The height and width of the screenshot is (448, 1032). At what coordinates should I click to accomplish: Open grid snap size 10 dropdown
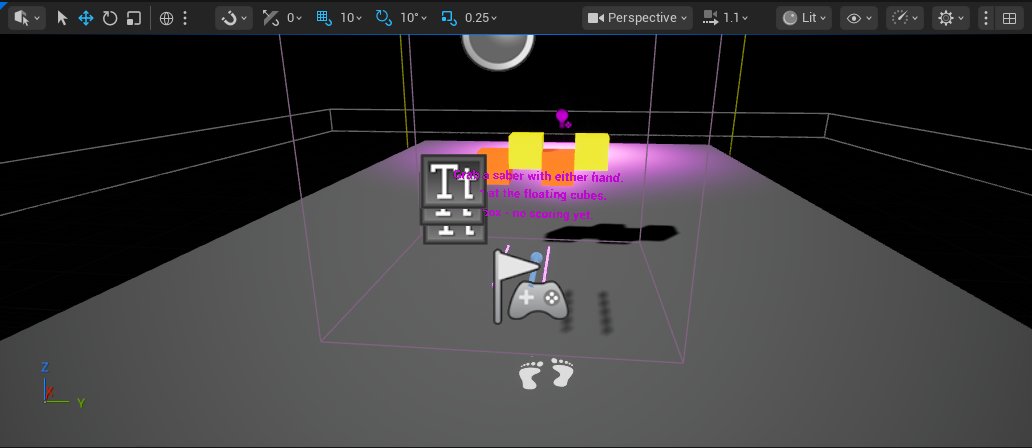click(x=351, y=18)
